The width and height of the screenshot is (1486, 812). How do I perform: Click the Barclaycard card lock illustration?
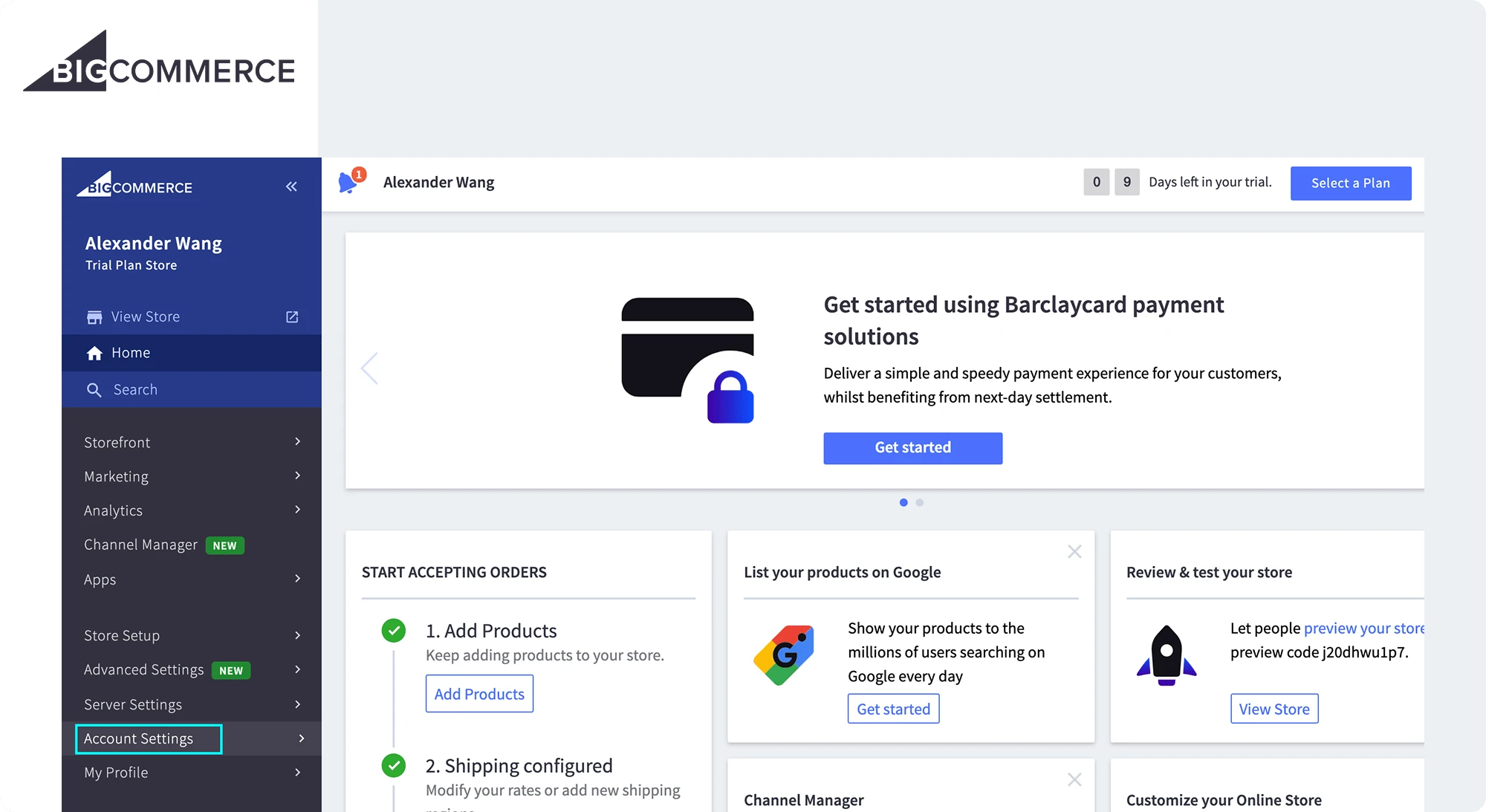[687, 360]
